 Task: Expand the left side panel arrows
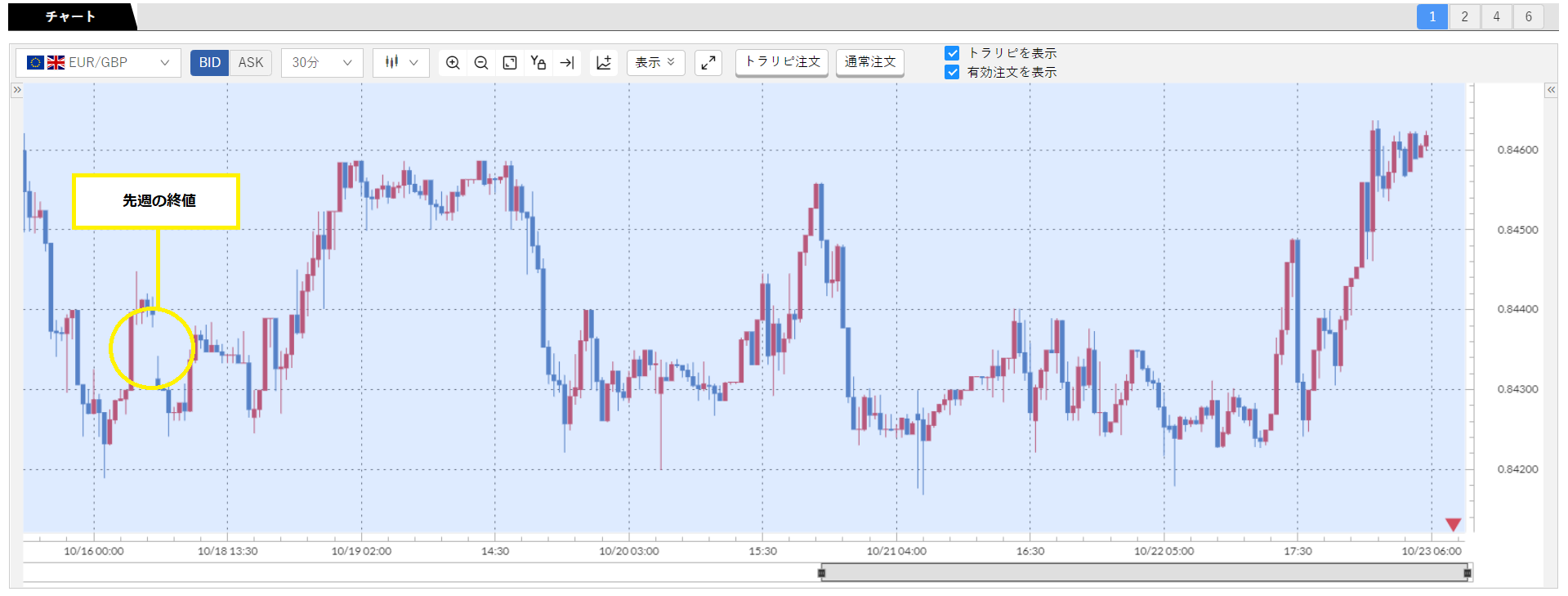pyautogui.click(x=16, y=90)
